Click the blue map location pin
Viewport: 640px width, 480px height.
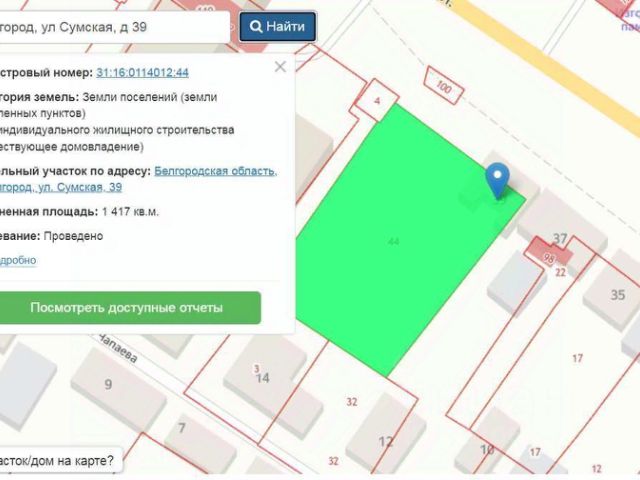pos(497,180)
